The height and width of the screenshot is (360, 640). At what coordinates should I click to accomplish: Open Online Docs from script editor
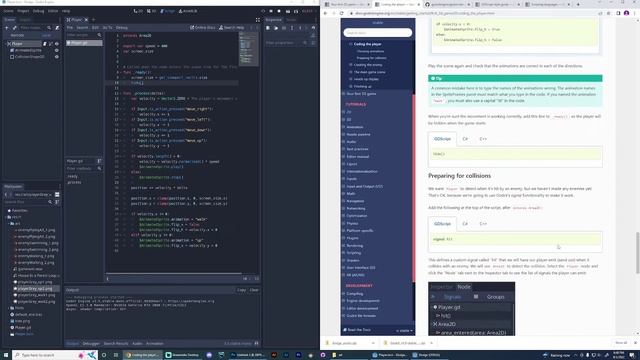pos(202,28)
